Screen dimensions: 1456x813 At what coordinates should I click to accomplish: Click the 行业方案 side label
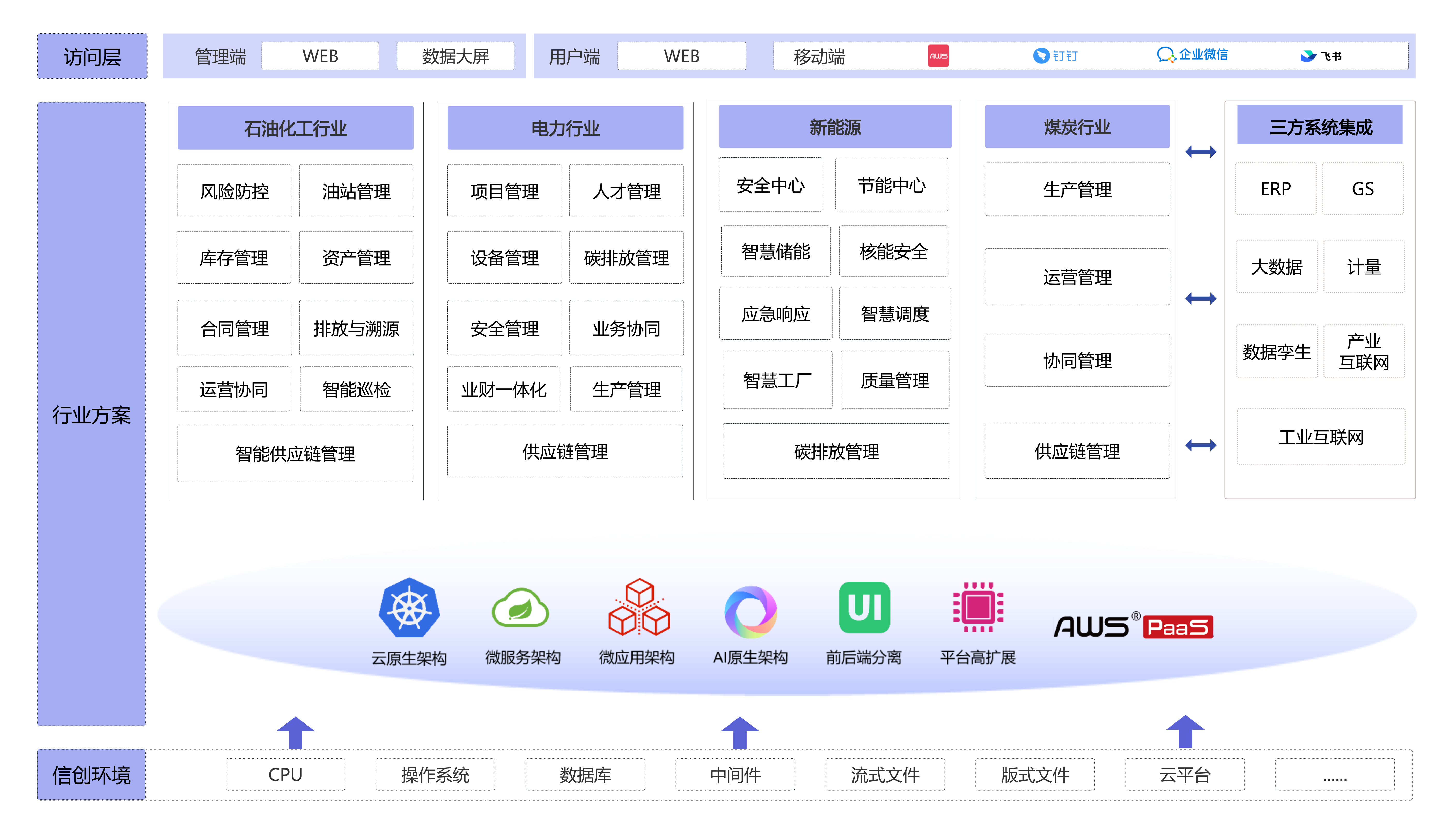click(92, 414)
